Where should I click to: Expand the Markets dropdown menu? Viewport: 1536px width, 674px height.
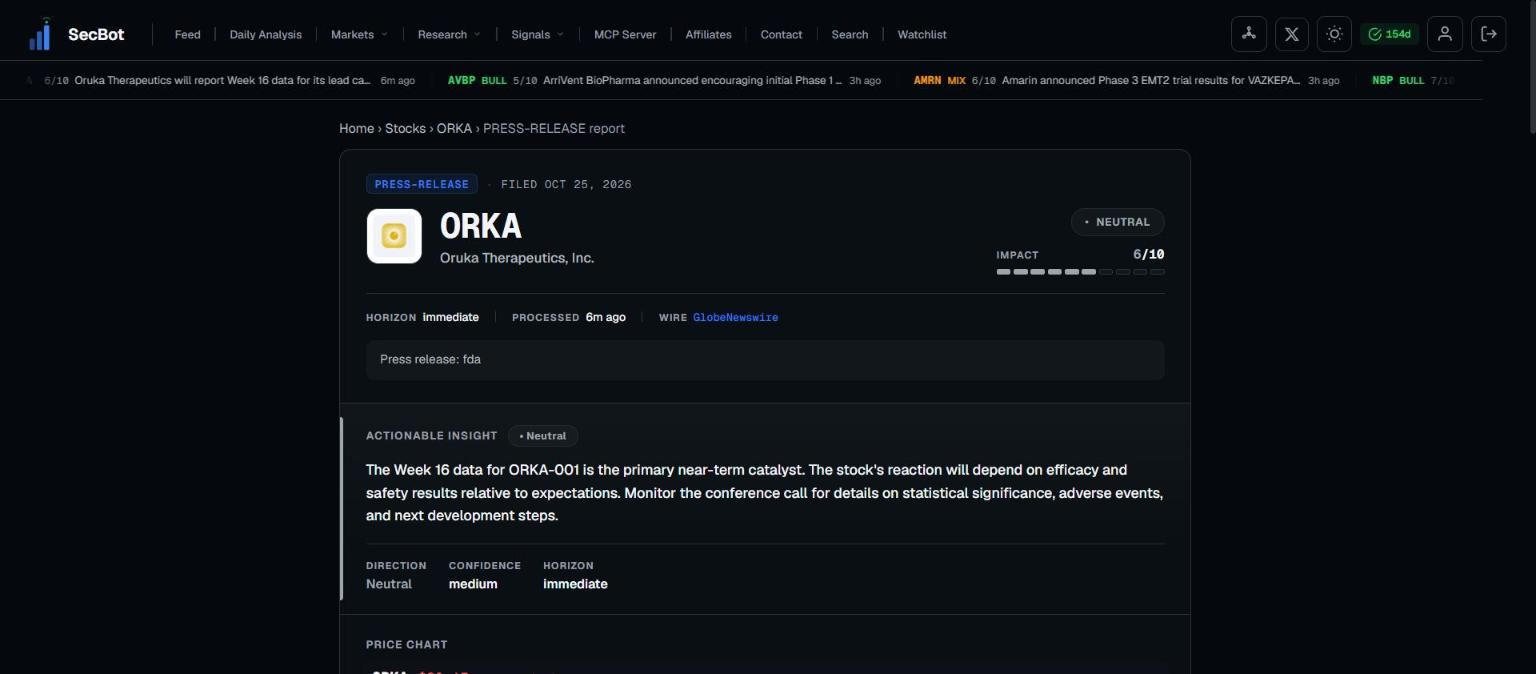tap(359, 34)
